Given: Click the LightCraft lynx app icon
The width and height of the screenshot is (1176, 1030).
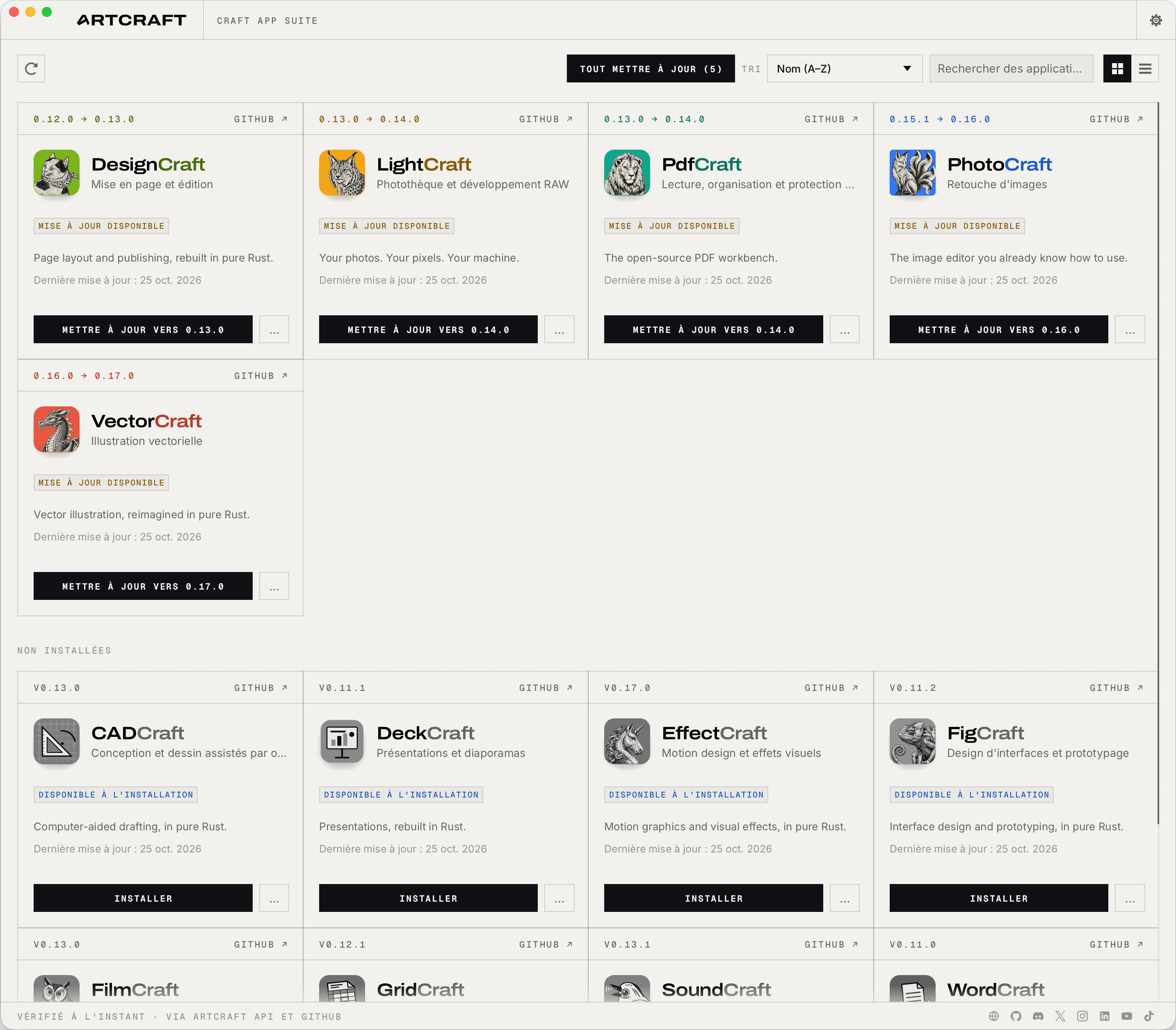Looking at the screenshot, I should [342, 173].
